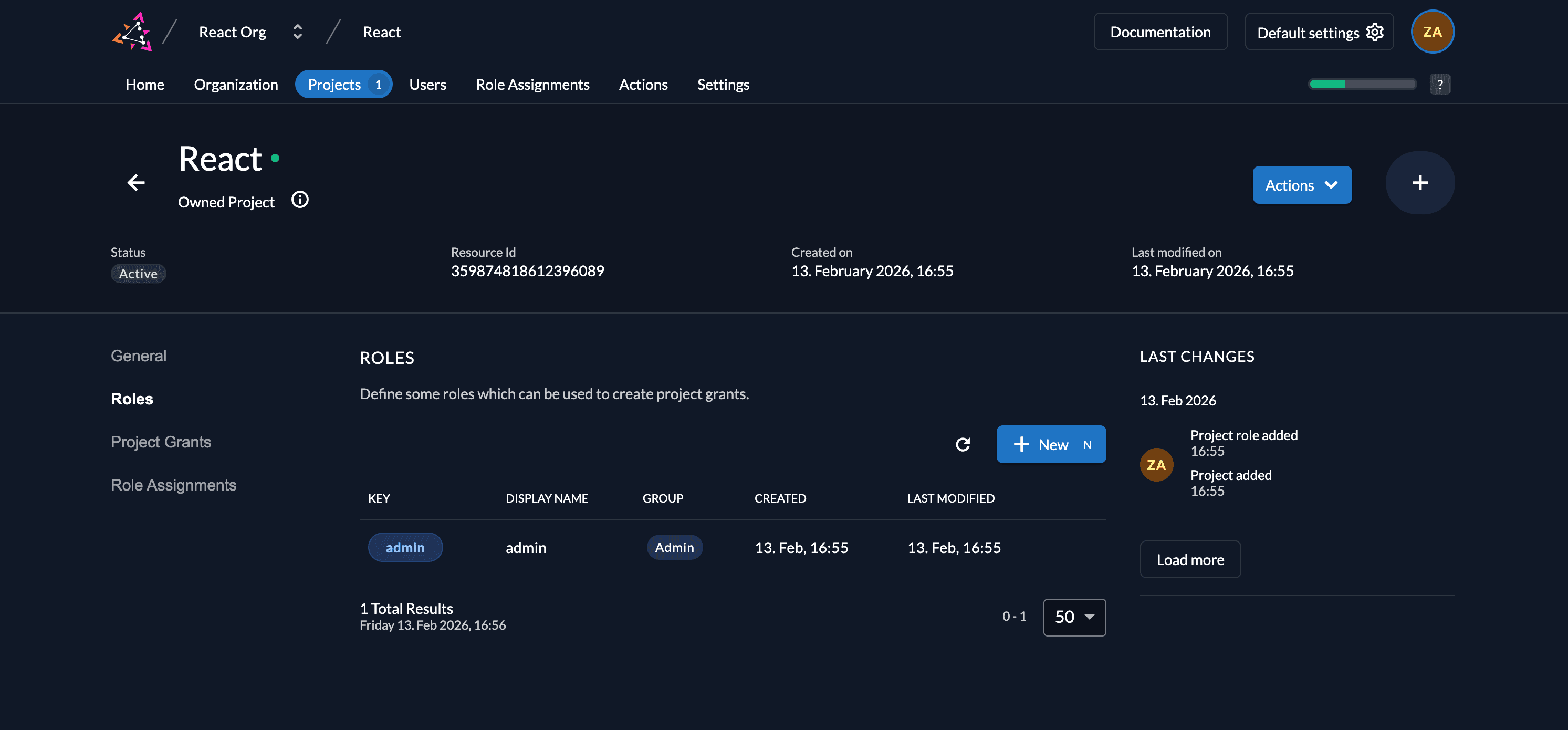
Task: Click the admin role key chip
Action: click(405, 547)
